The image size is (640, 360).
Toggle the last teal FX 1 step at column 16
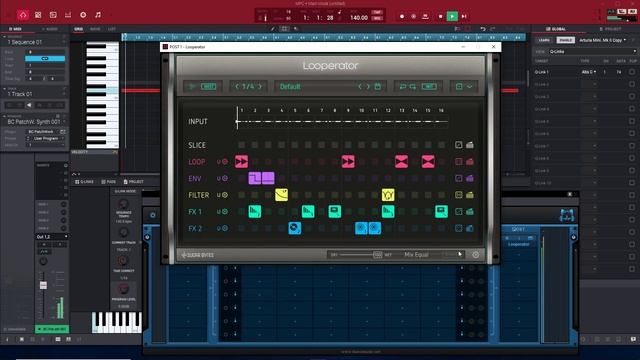[x=441, y=211]
